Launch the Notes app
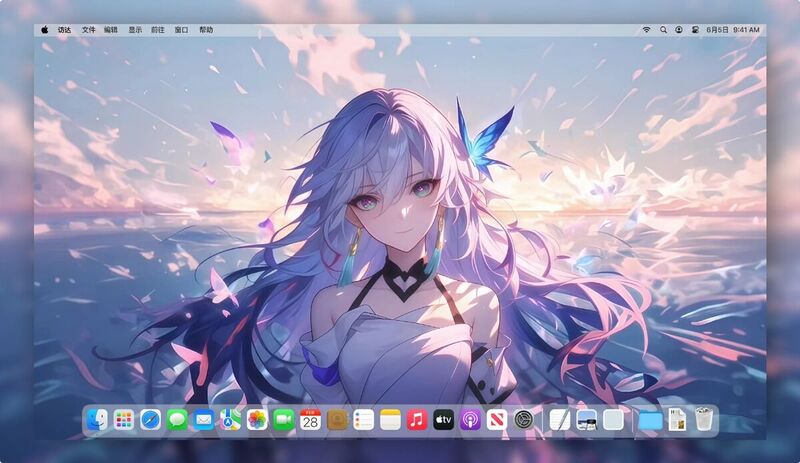Image resolution: width=800 pixels, height=463 pixels. coord(390,420)
